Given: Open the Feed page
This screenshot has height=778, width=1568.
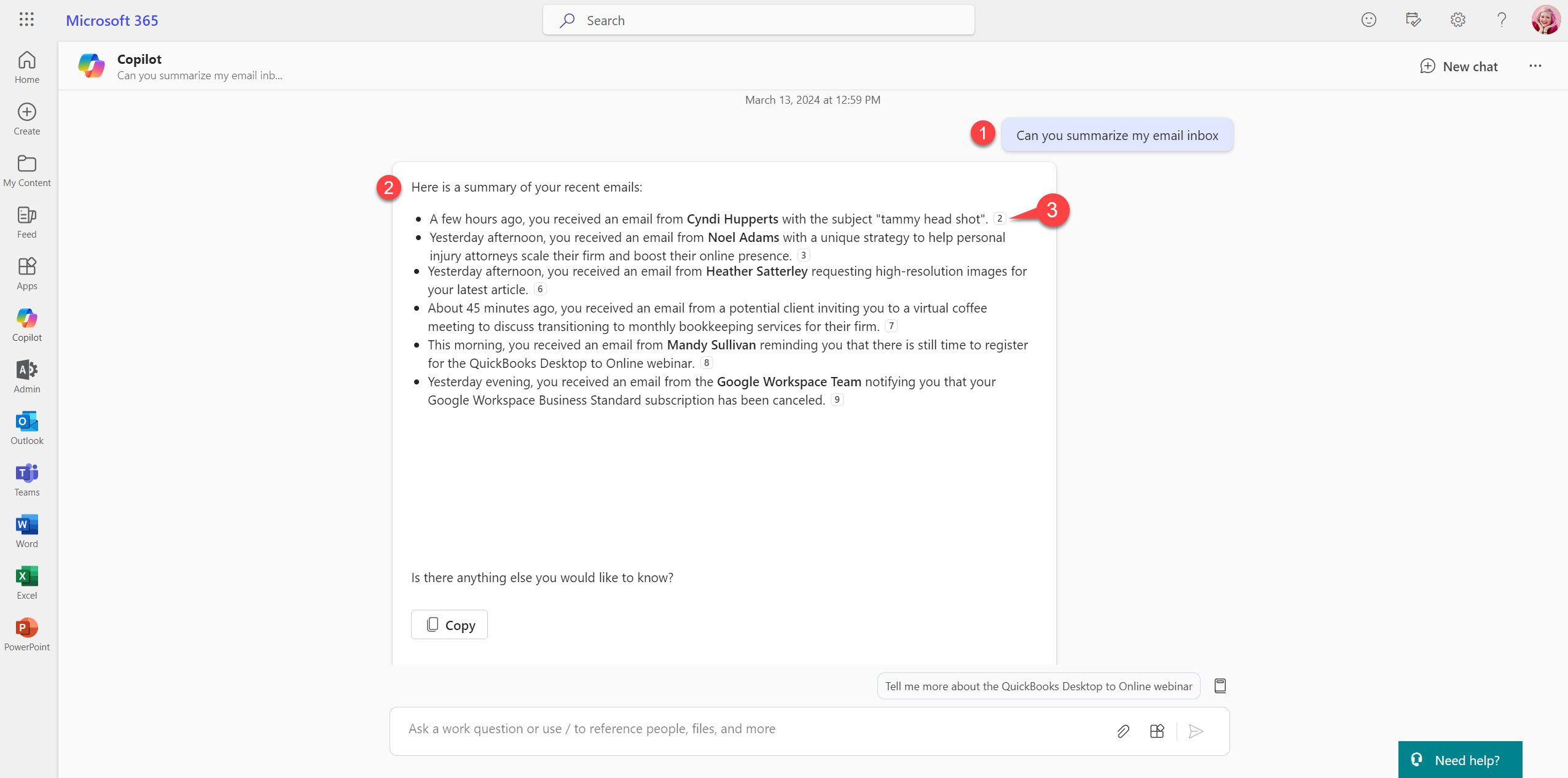Looking at the screenshot, I should (26, 221).
